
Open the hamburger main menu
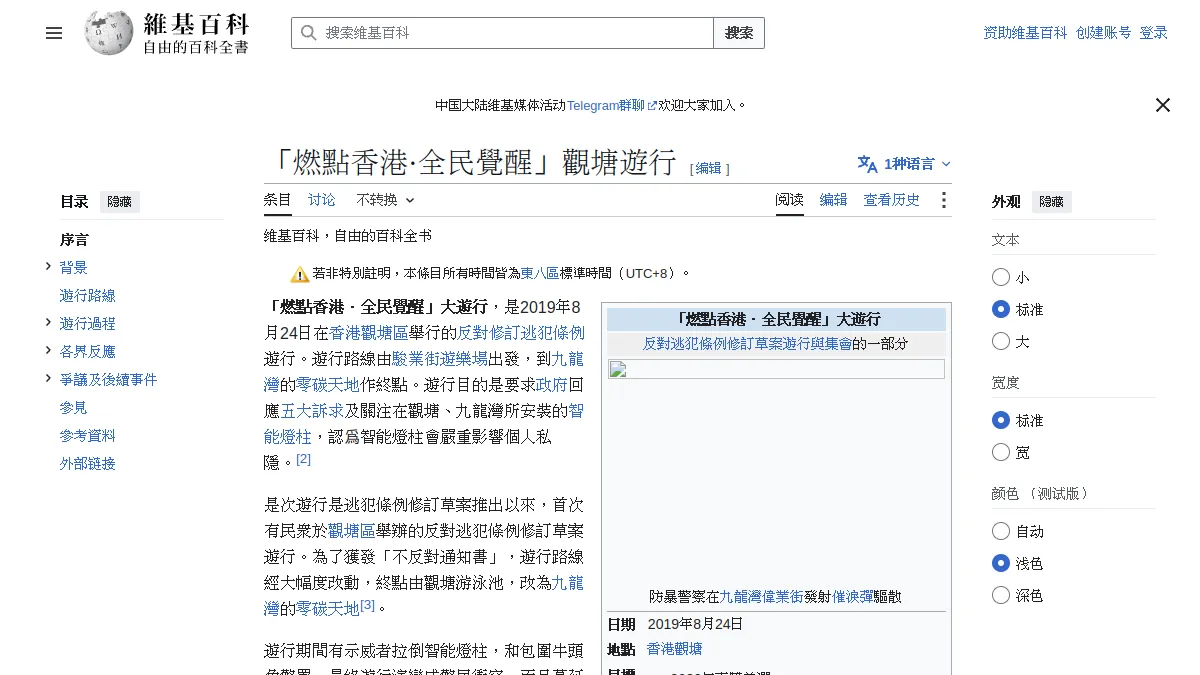point(54,33)
